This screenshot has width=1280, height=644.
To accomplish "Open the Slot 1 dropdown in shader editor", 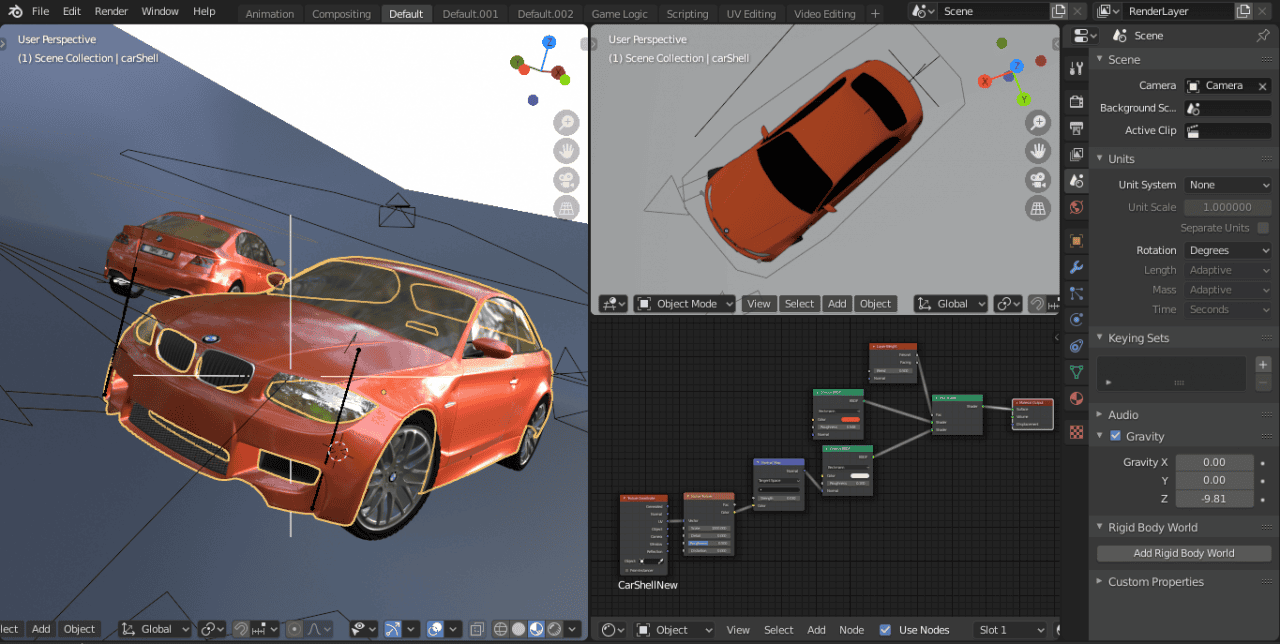I will (1009, 629).
